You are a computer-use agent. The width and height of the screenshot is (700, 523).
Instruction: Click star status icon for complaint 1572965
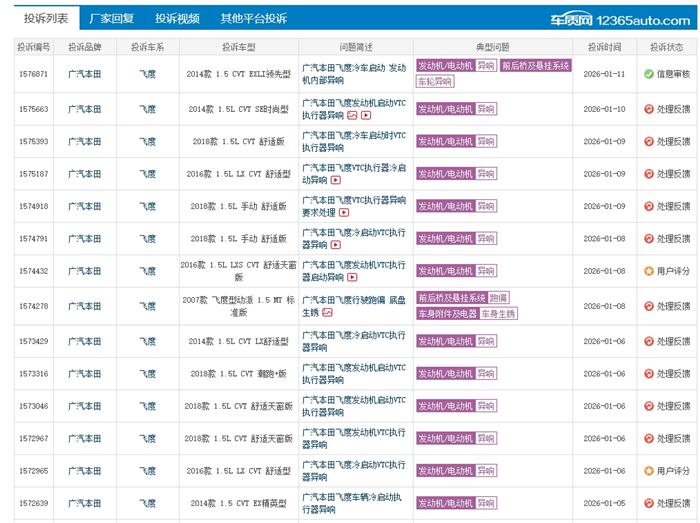[x=648, y=470]
